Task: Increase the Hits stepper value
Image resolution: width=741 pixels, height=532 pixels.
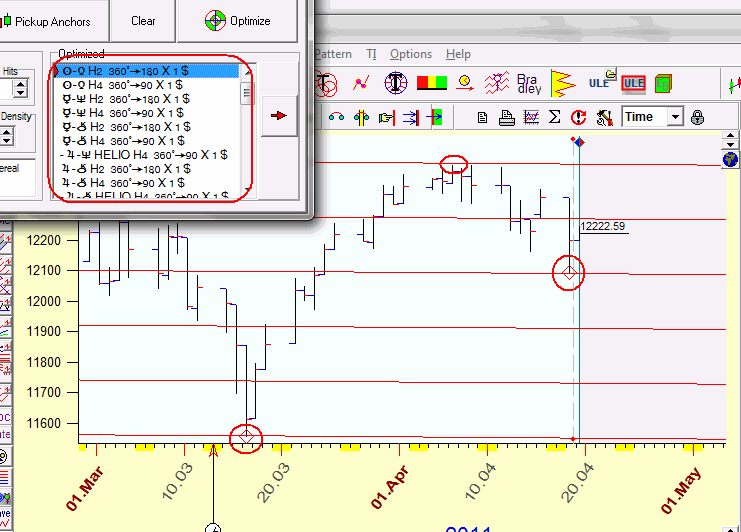Action: [18, 83]
